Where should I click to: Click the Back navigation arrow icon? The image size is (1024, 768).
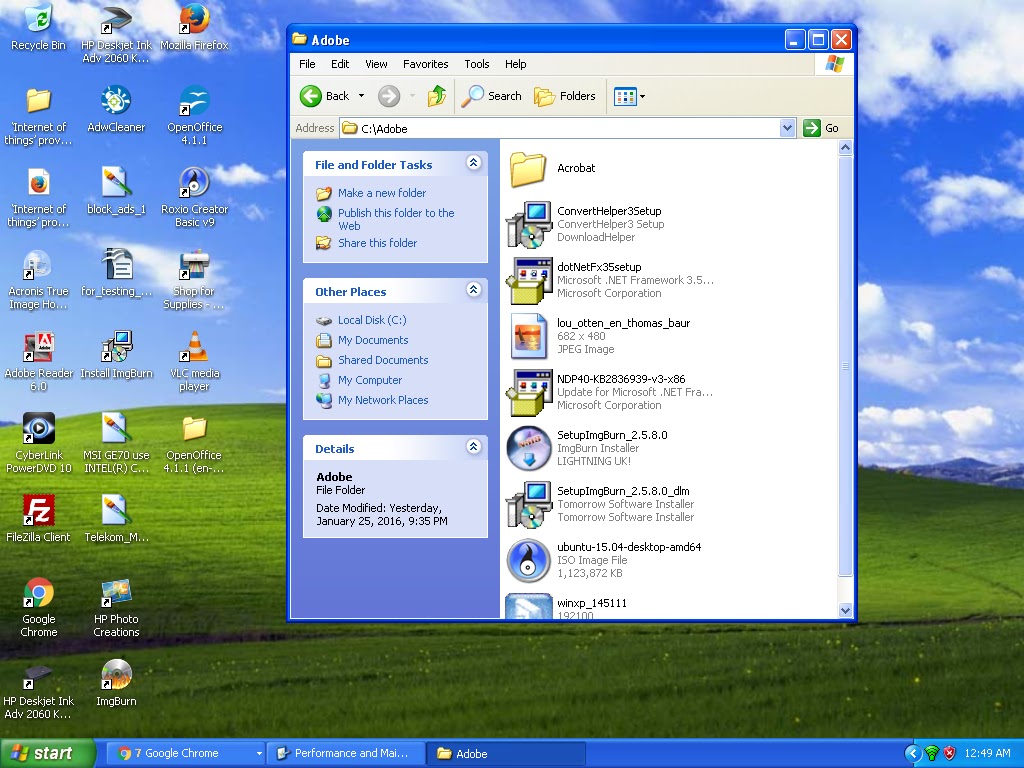[313, 96]
